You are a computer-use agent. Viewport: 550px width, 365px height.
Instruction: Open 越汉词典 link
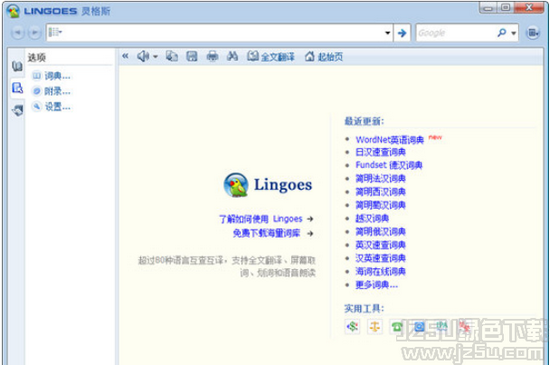coord(372,218)
